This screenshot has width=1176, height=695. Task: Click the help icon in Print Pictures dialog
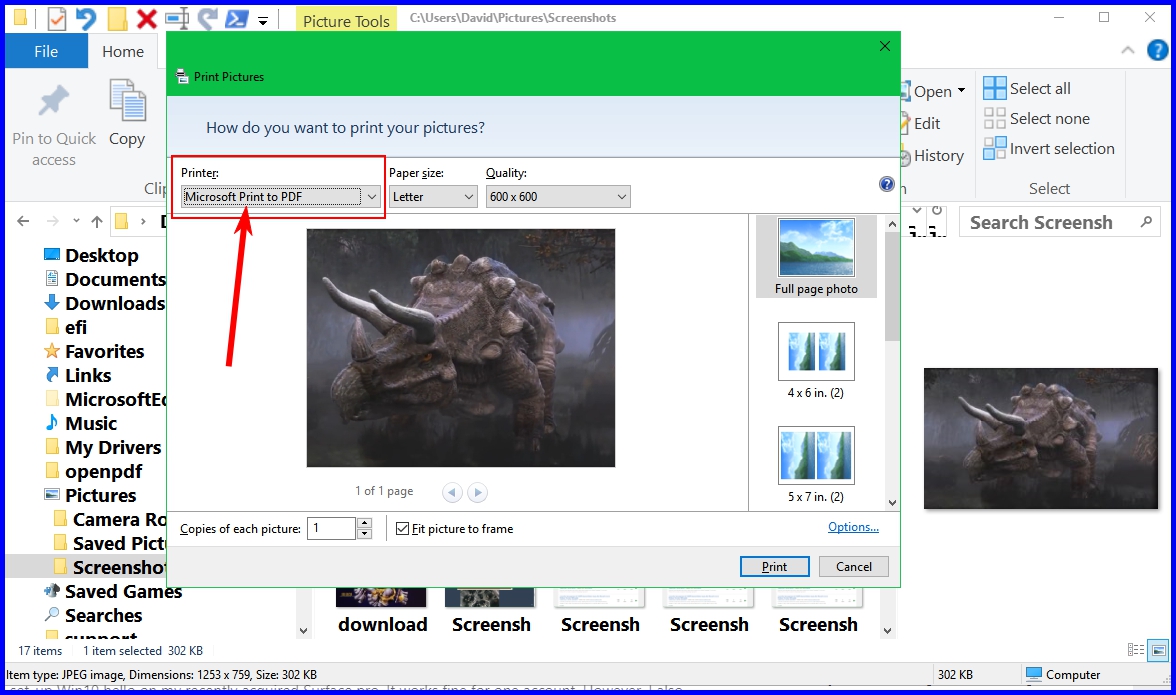click(886, 184)
